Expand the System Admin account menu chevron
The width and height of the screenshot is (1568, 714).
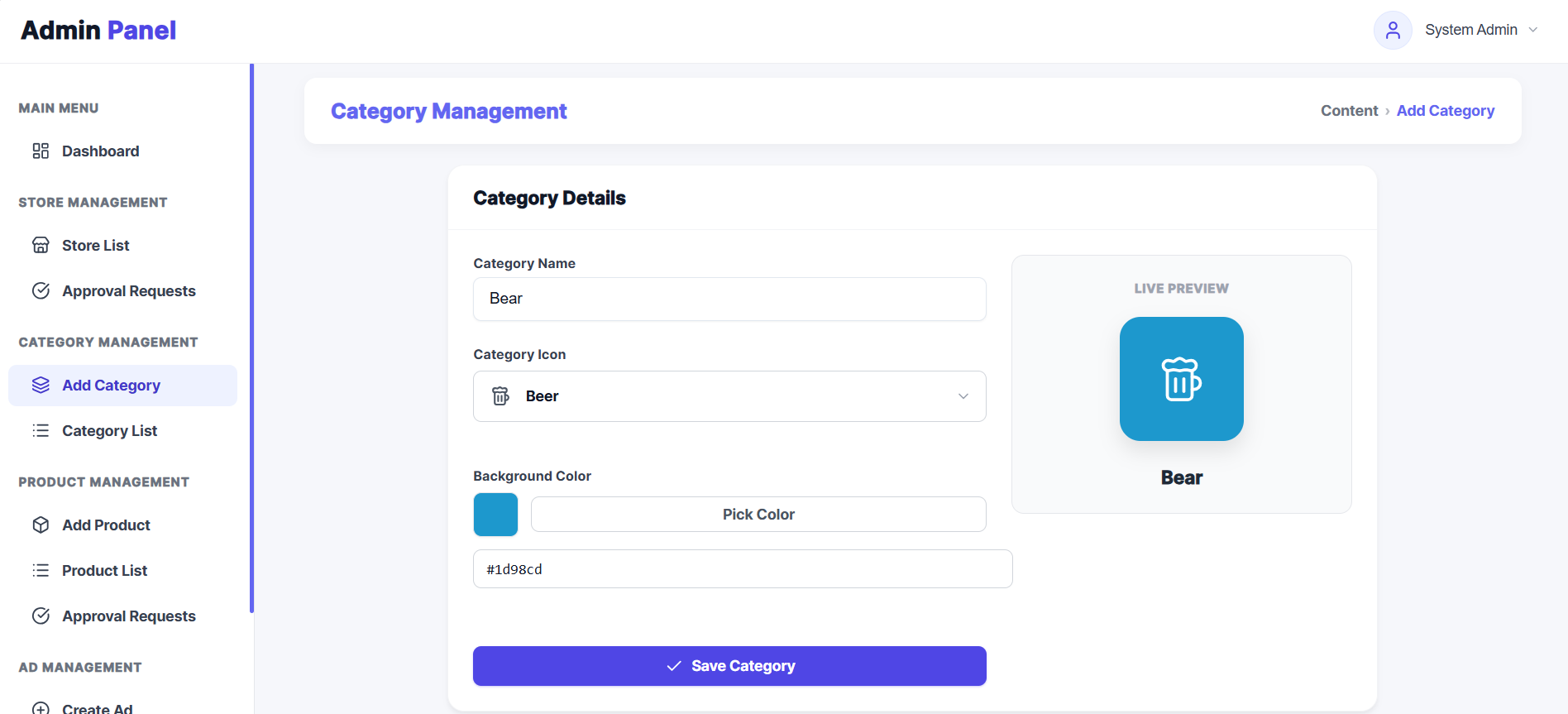tap(1533, 30)
